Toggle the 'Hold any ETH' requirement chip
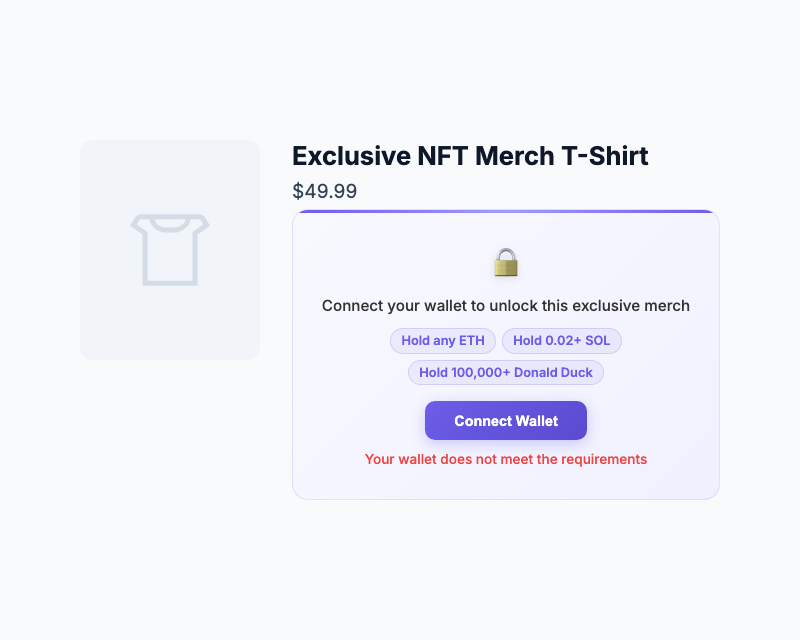This screenshot has width=800, height=640. tap(443, 340)
